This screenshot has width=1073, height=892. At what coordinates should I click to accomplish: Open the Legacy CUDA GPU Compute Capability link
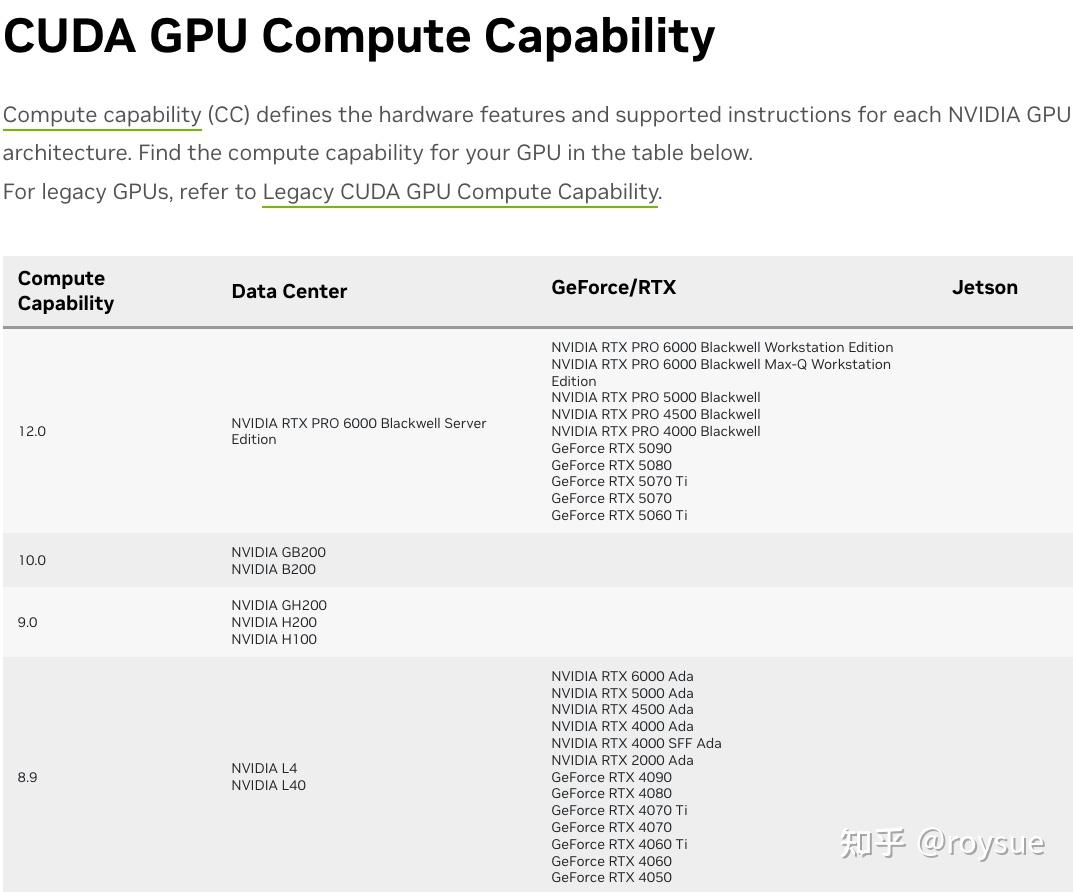click(x=460, y=191)
